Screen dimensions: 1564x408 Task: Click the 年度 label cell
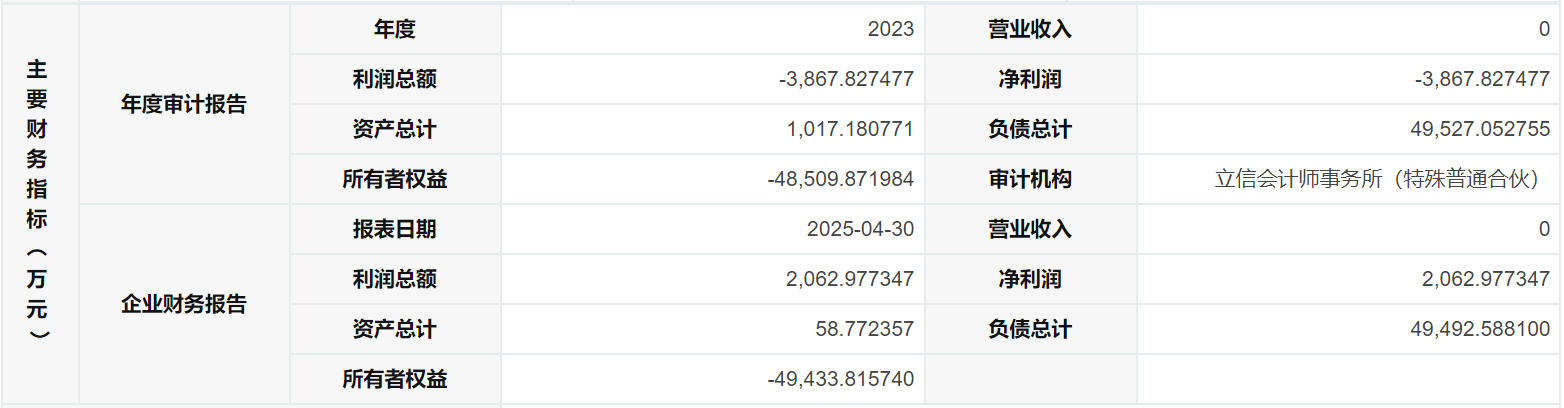pyautogui.click(x=395, y=29)
